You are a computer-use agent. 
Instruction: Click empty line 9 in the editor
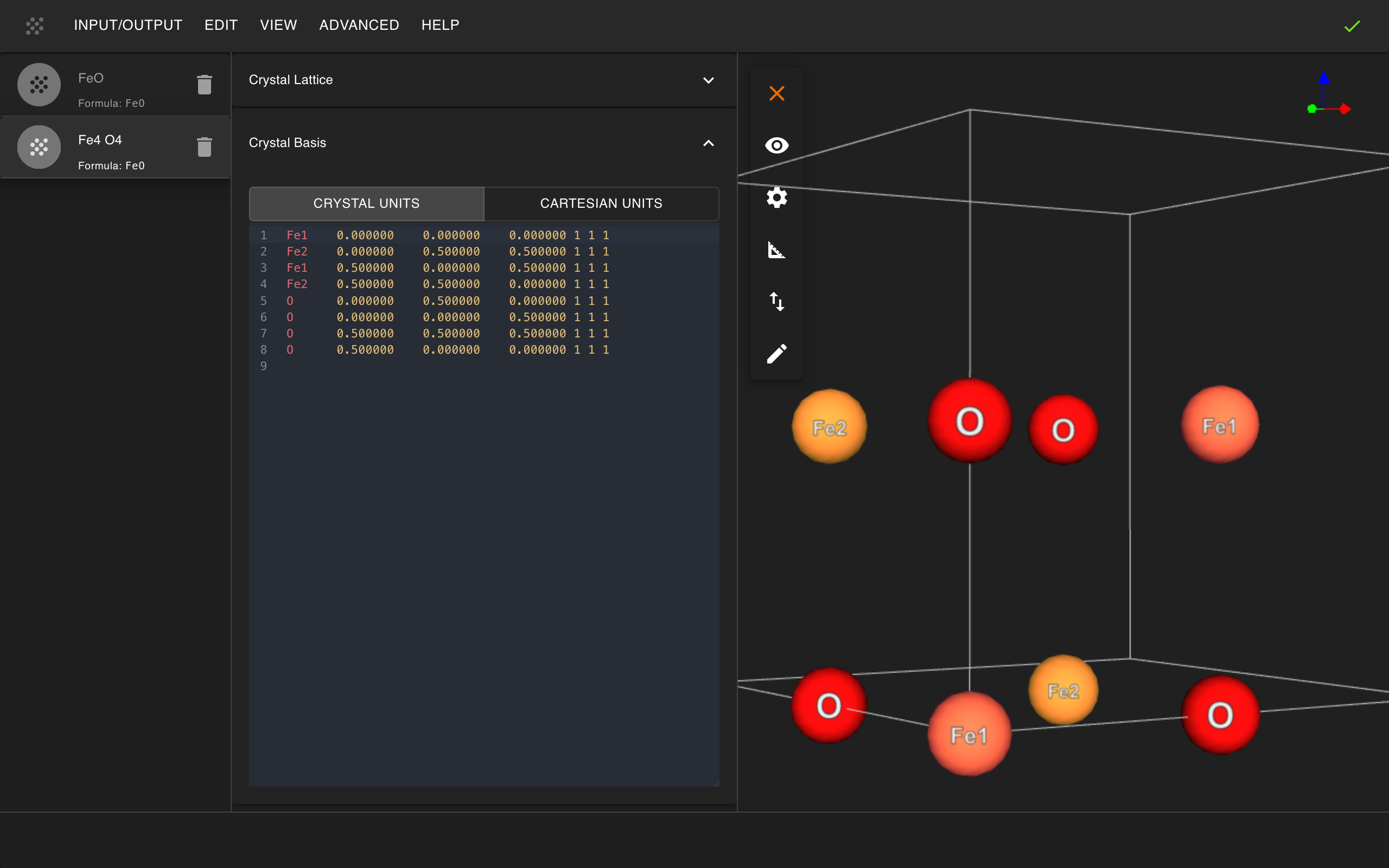(484, 366)
